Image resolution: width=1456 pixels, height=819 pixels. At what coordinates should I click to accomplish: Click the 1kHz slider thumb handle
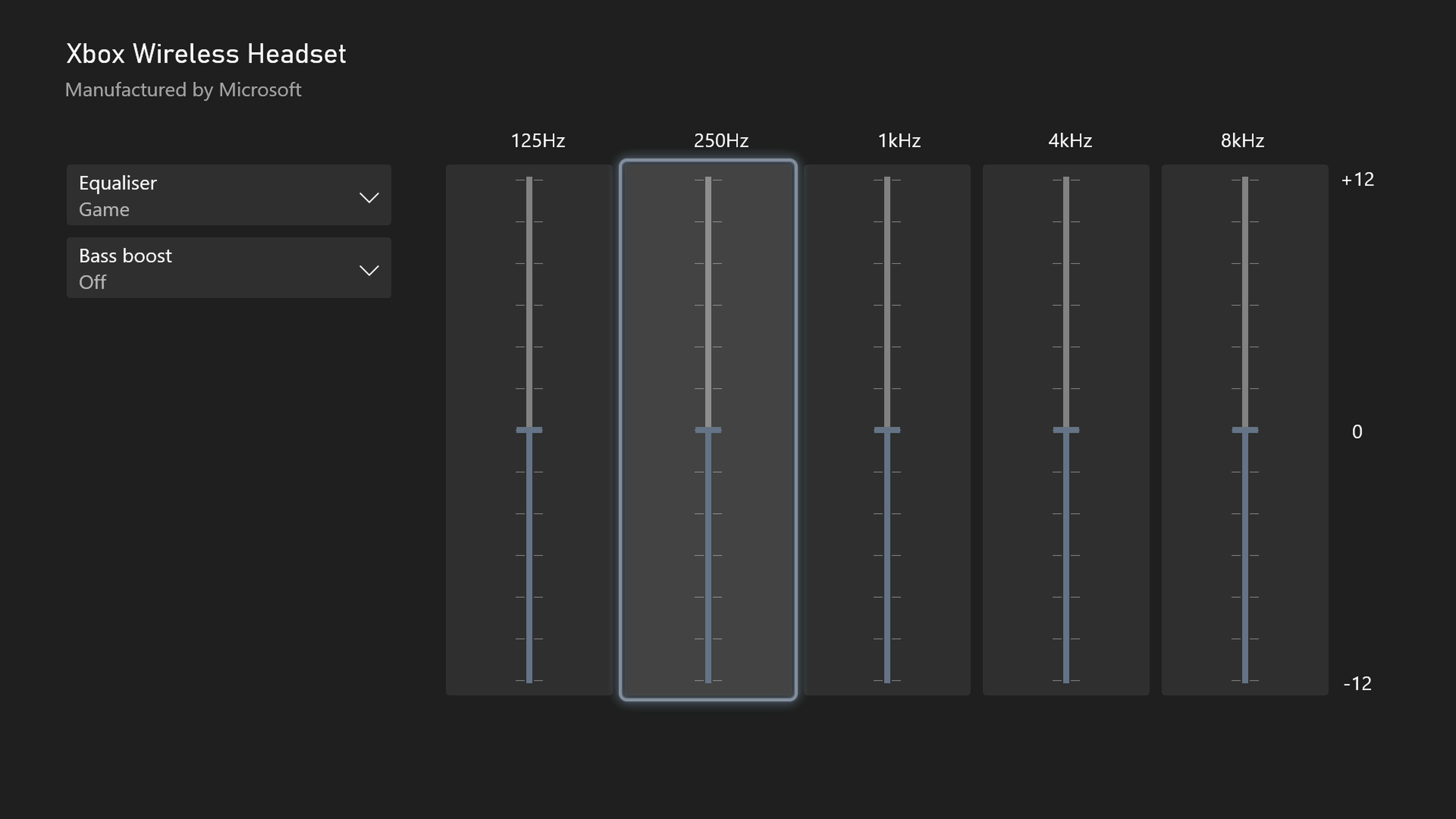coord(887,430)
